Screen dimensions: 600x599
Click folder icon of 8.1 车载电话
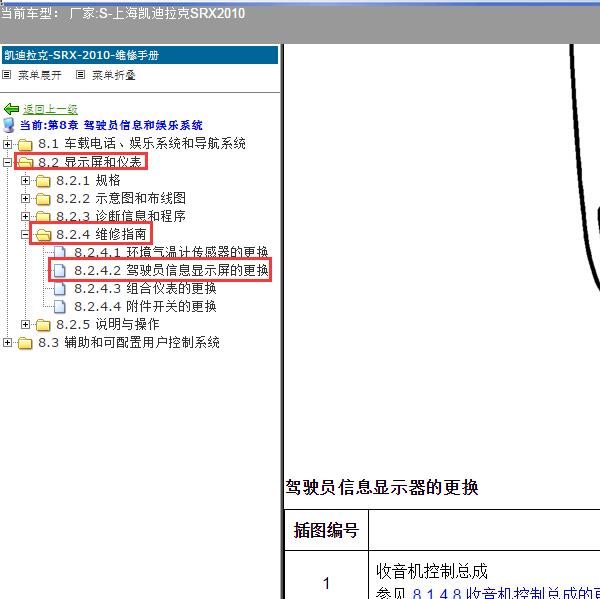(x=25, y=144)
